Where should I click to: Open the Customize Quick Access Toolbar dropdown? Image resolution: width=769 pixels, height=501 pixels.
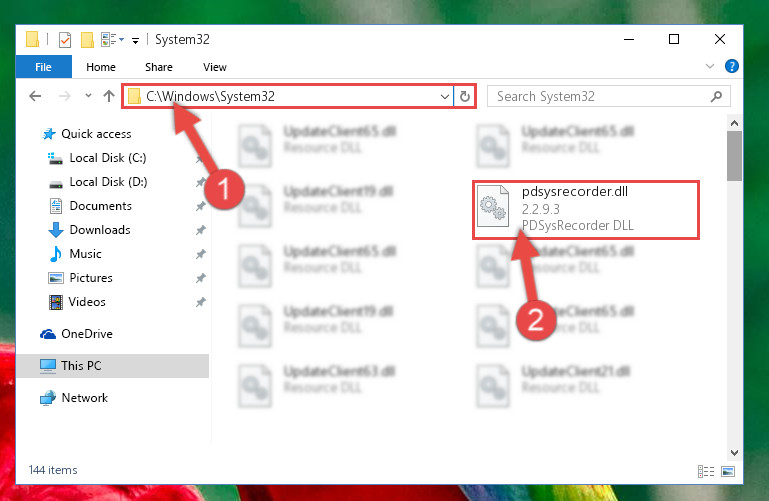pyautogui.click(x=135, y=41)
